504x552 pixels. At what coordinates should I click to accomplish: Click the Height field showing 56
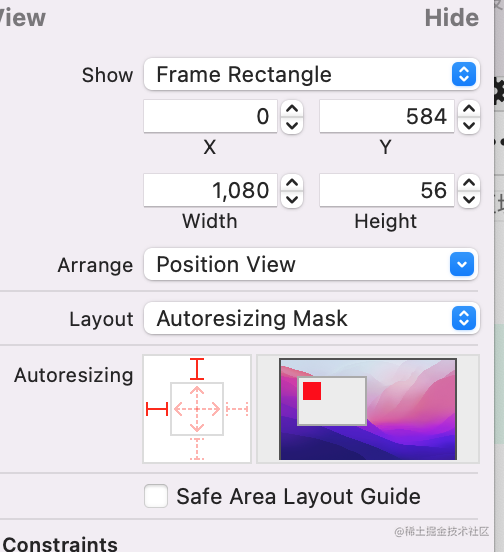387,190
